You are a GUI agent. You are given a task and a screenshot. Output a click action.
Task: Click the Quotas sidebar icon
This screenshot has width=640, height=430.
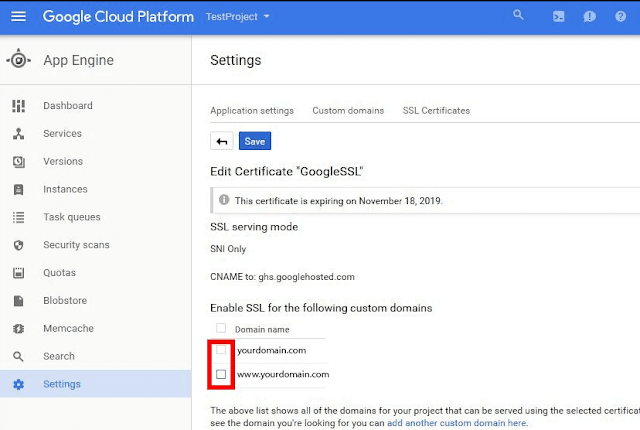tap(18, 273)
